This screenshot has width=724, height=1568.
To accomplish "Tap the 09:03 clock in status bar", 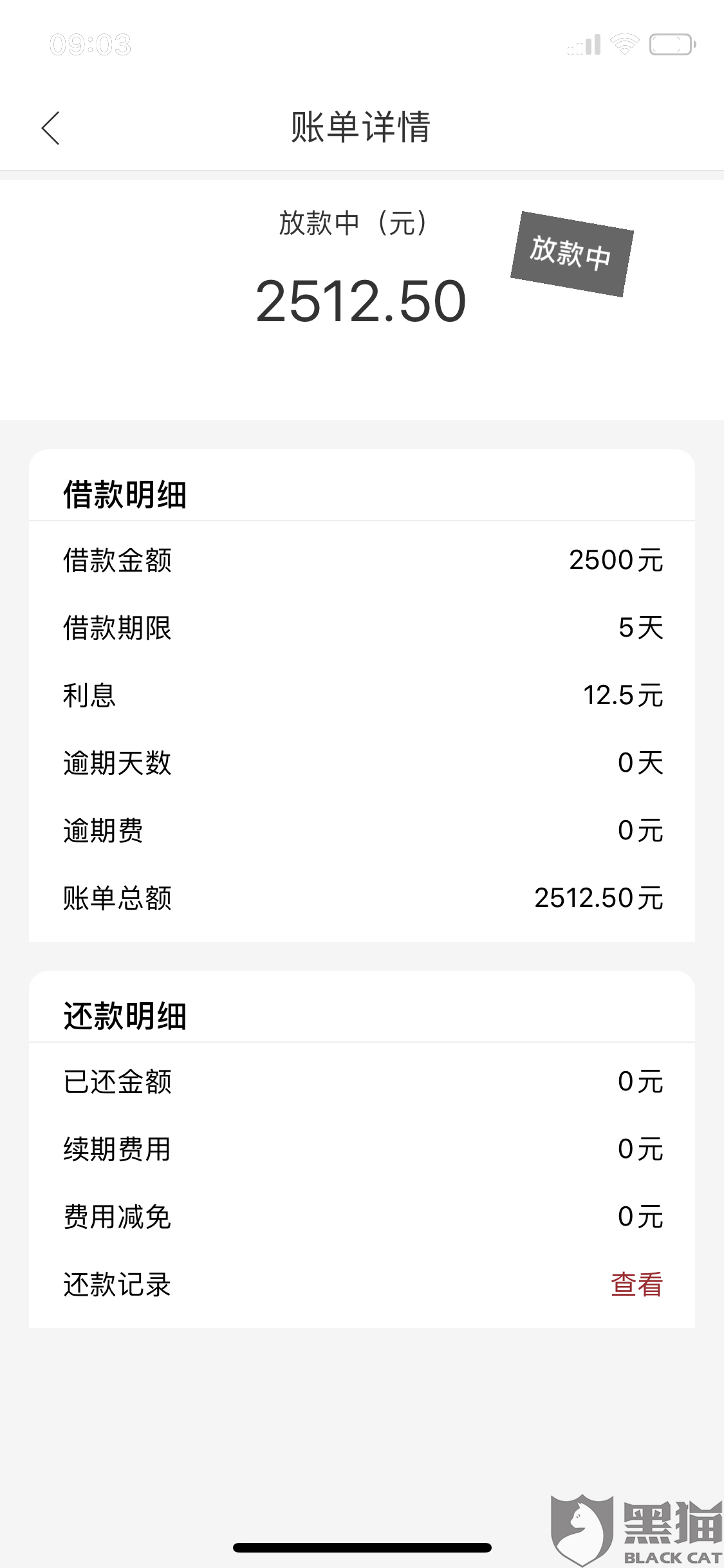I will (91, 44).
